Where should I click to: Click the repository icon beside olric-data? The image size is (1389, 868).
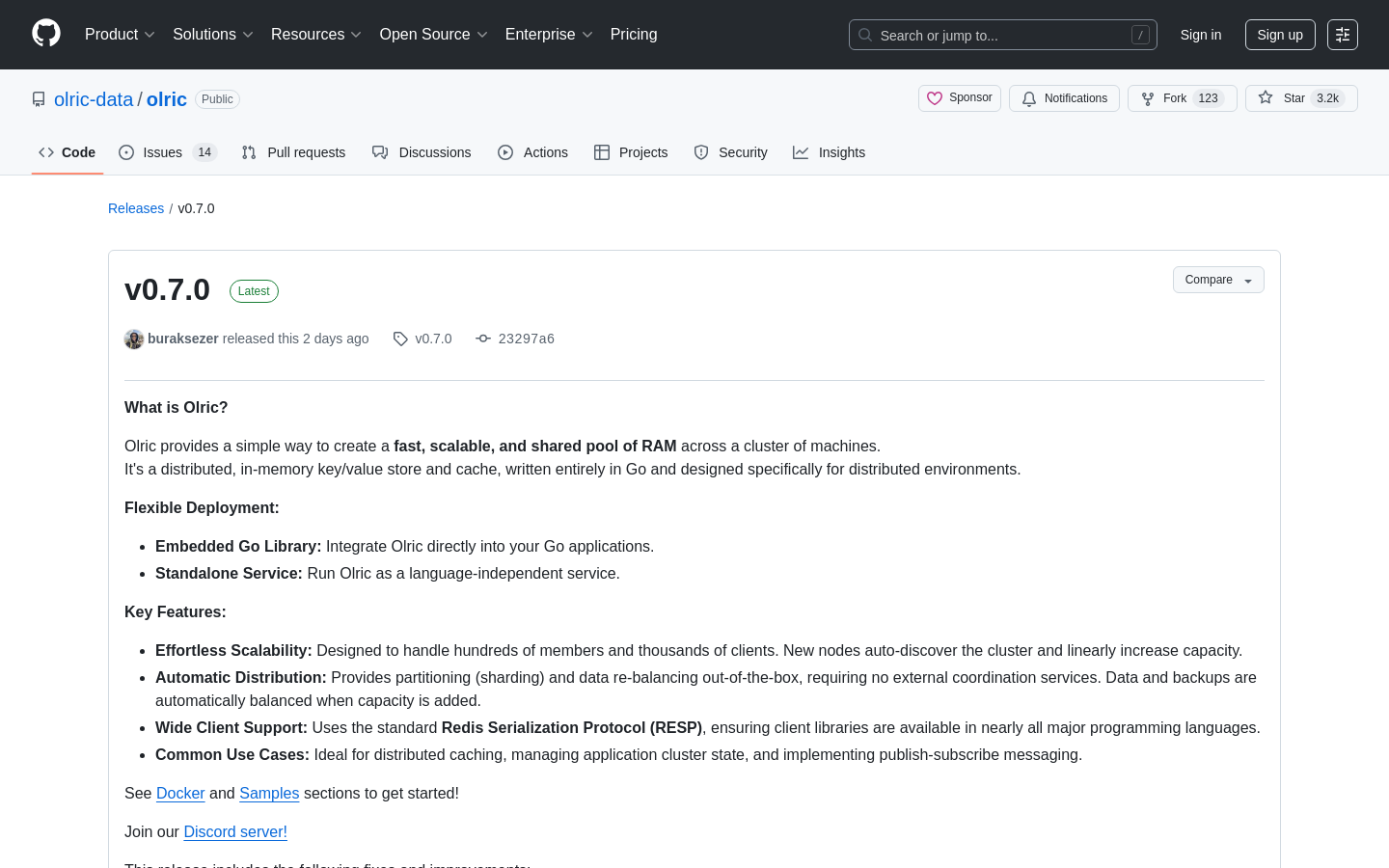click(x=39, y=99)
